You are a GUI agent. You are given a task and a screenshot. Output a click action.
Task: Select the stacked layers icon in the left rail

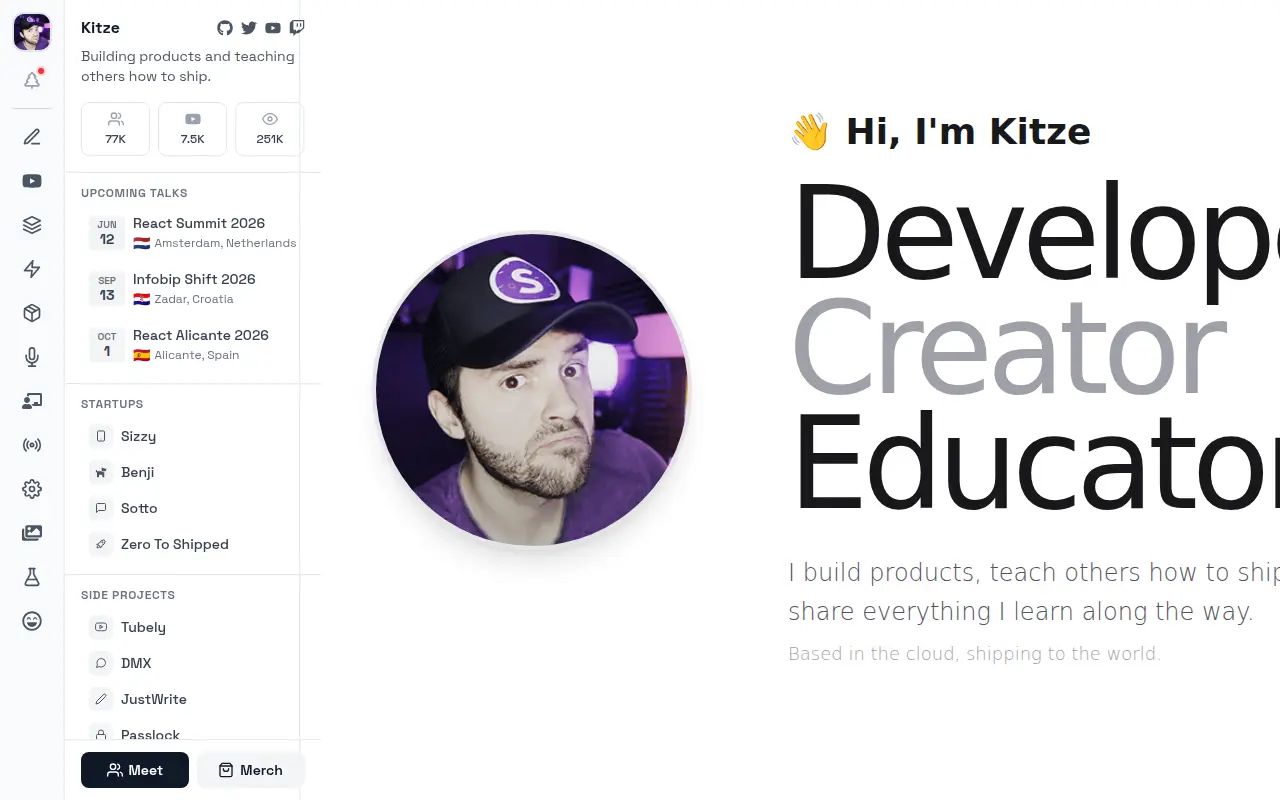click(32, 225)
